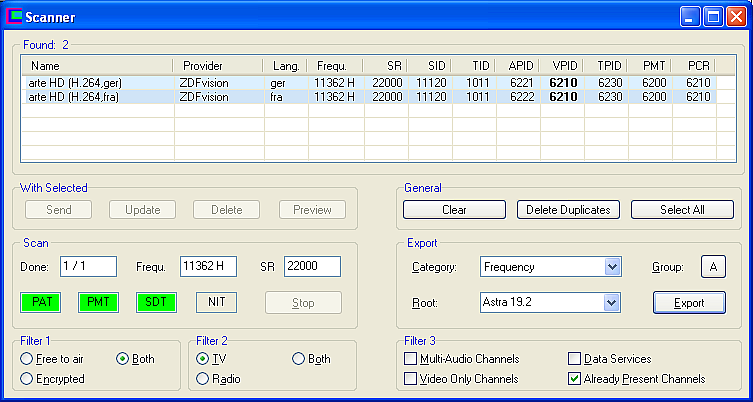Sort list by VPID column header
753x402 pixels.
click(565, 65)
